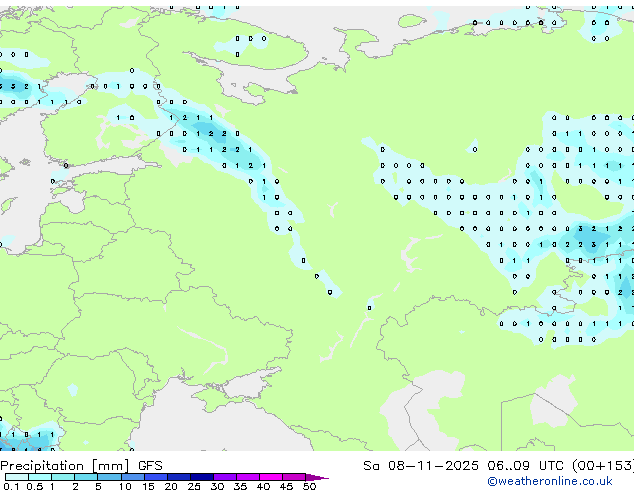Click the 10–15 mm legend swatch
The height and width of the screenshot is (490, 634).
click(x=133, y=477)
